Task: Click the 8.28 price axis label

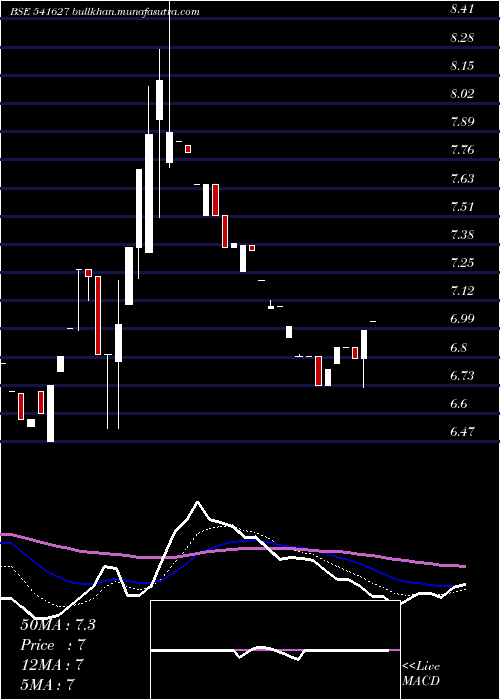Action: (x=462, y=38)
